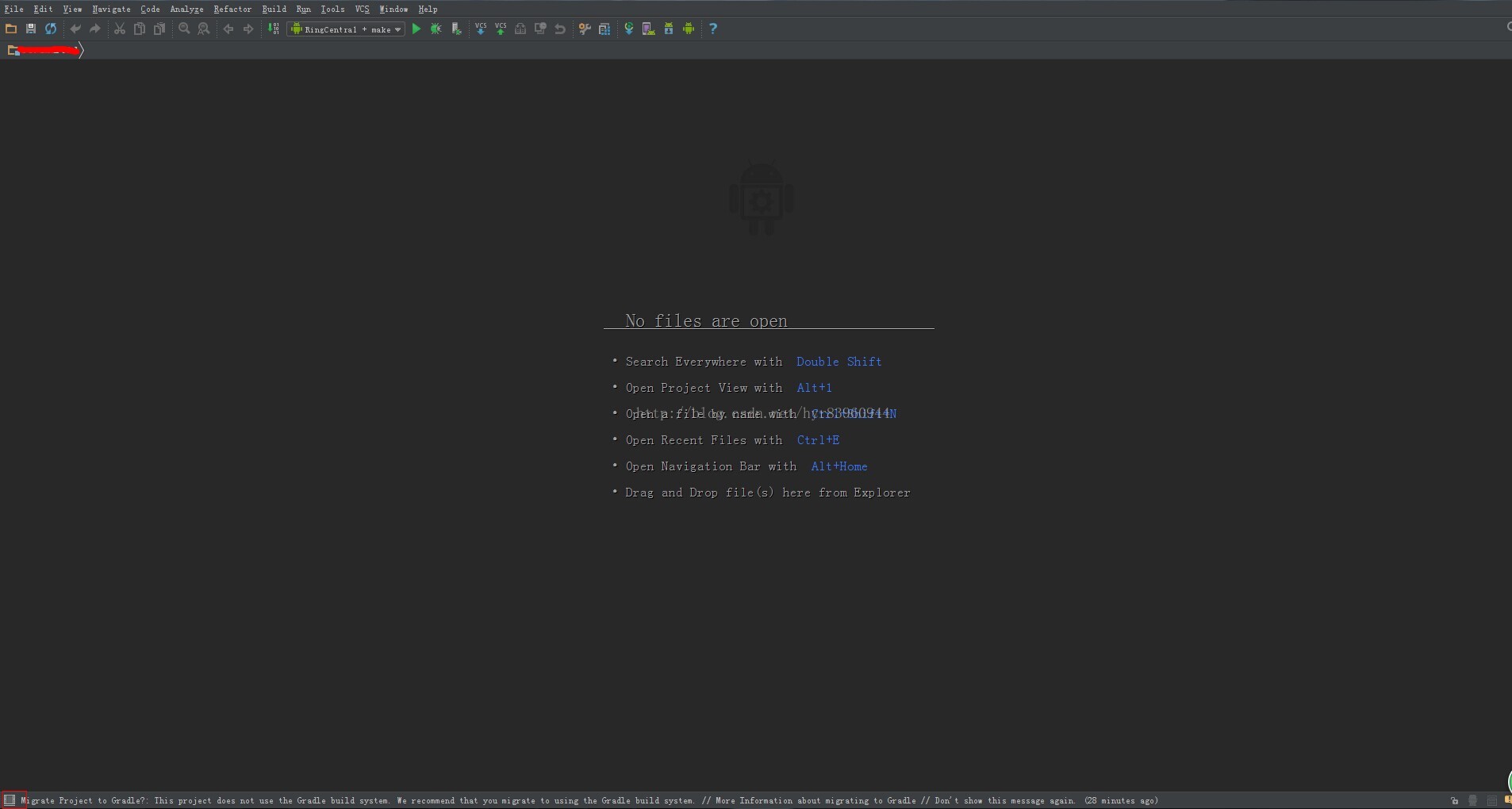Open the Window menu
Screen dimensions: 1512x809
point(393,9)
